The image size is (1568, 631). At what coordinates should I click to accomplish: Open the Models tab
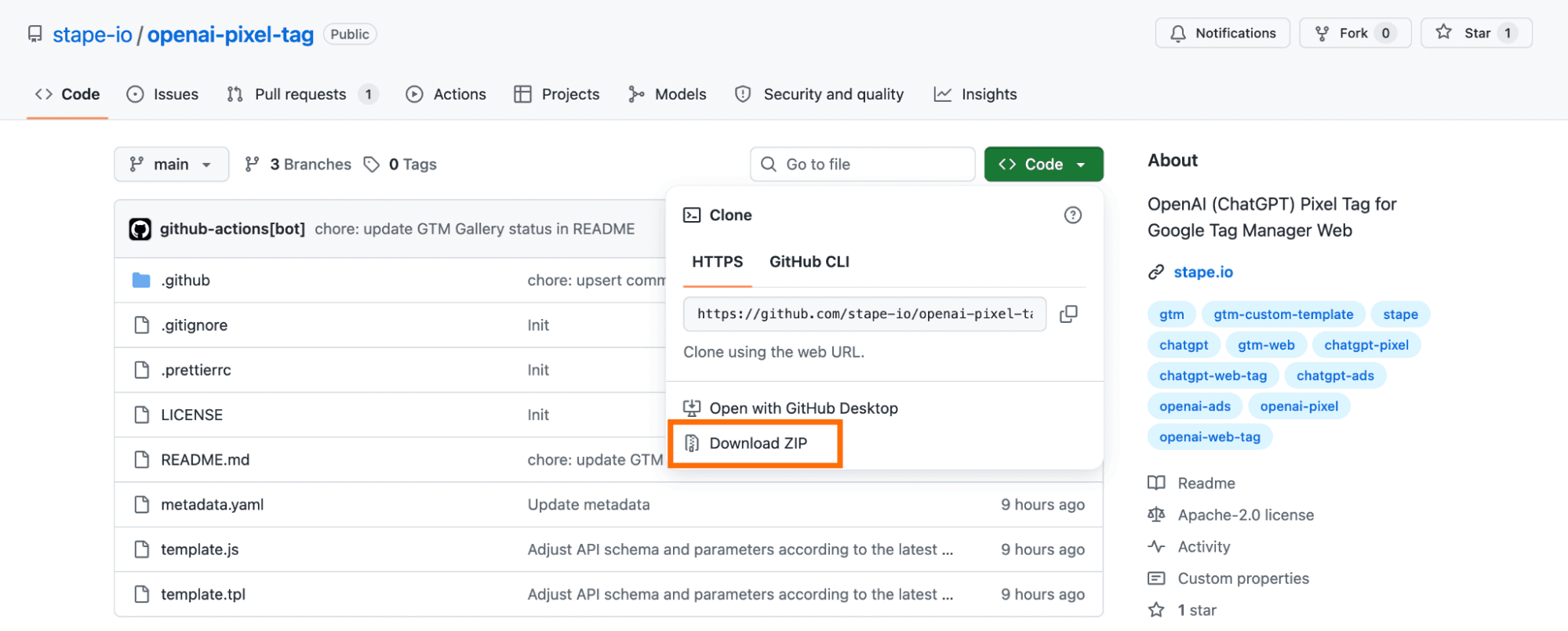point(668,94)
